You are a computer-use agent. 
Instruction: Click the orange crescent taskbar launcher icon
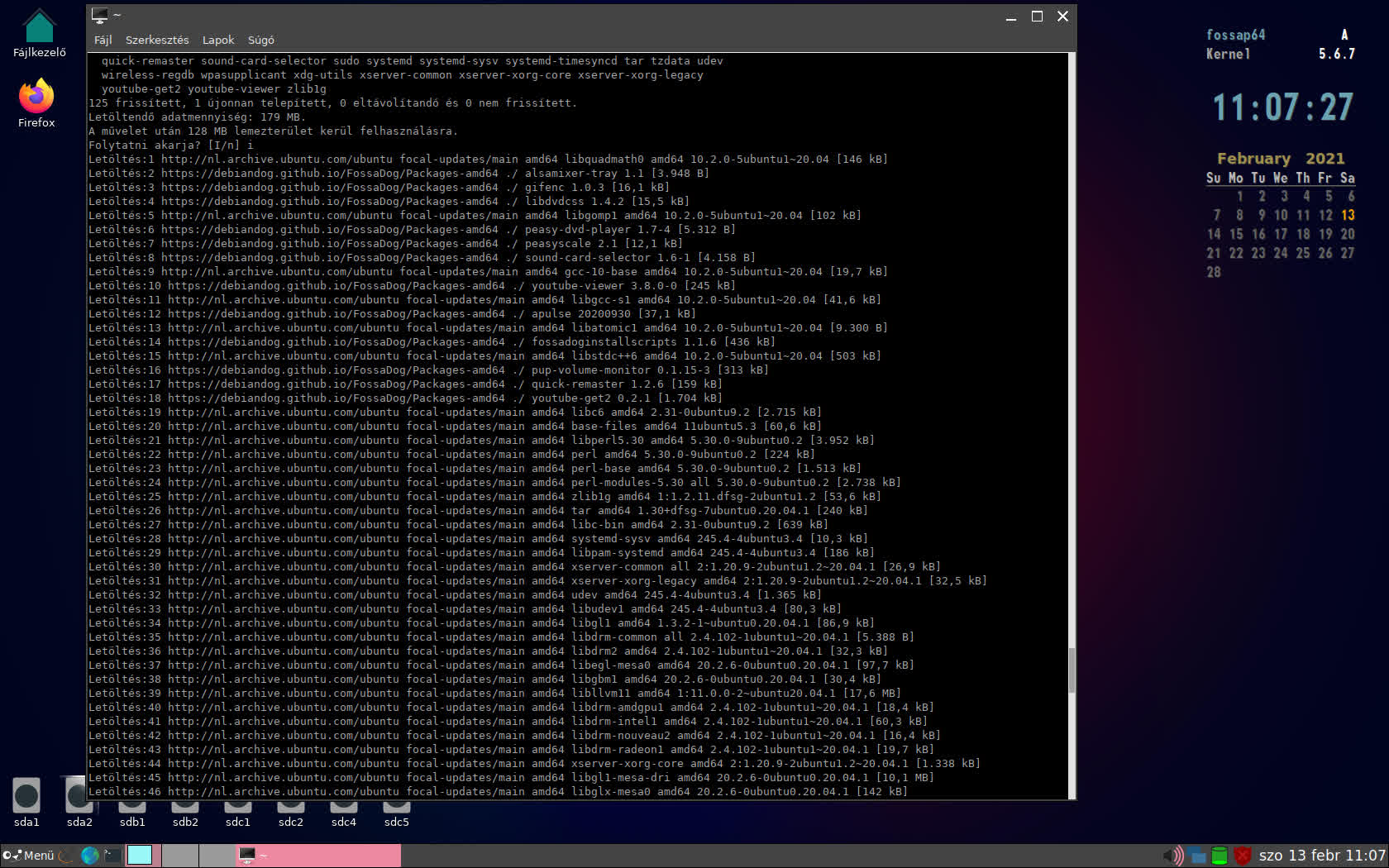(66, 856)
